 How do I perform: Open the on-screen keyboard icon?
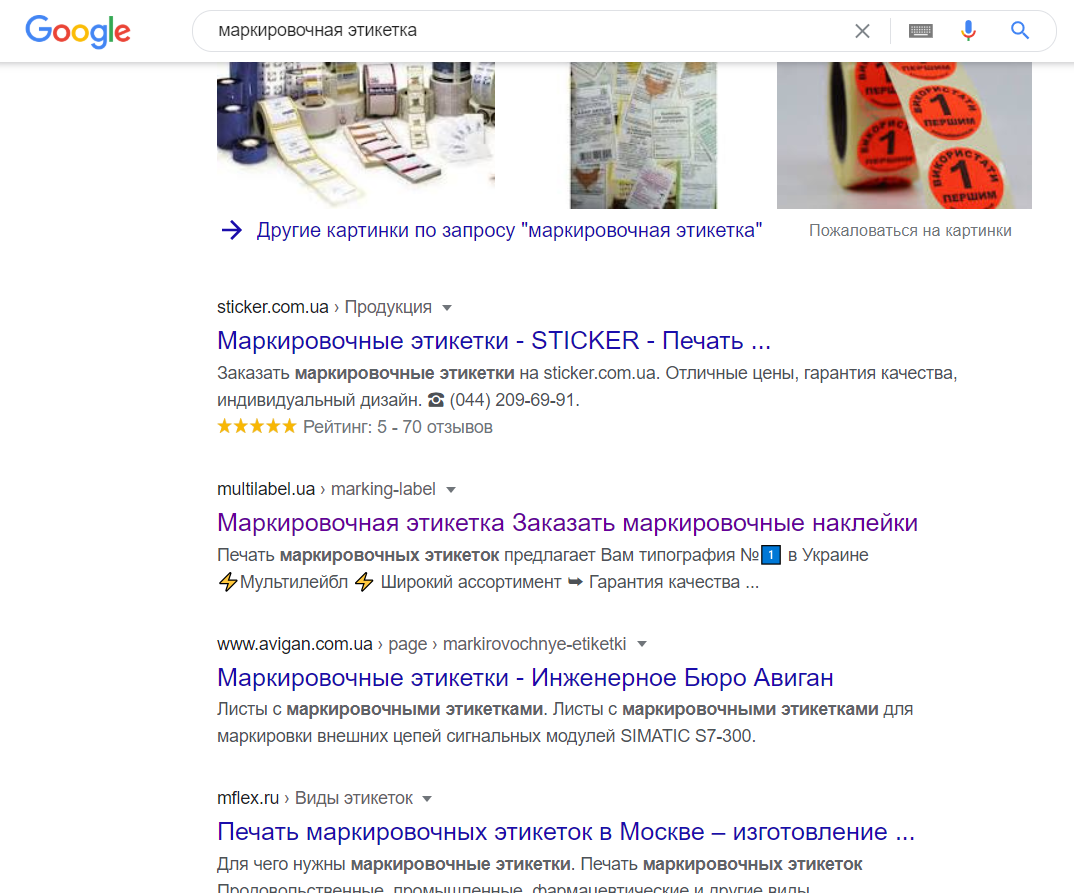tap(921, 31)
